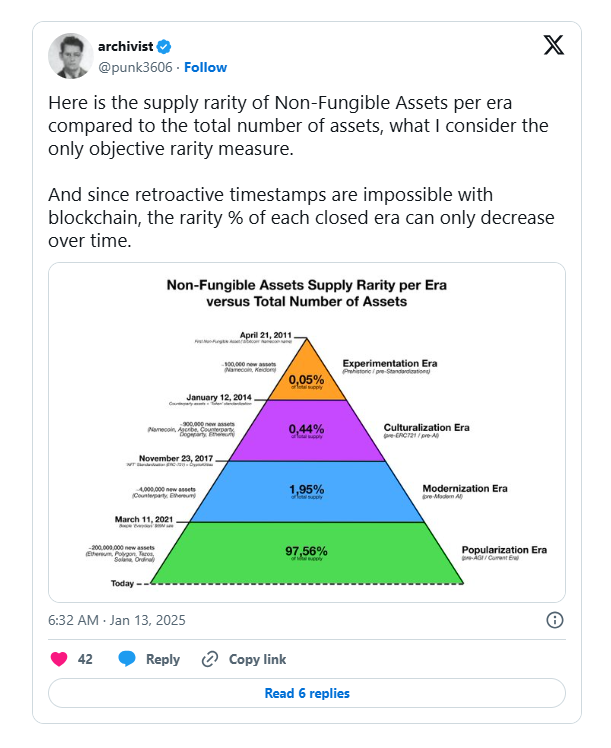Select the purple Culturalization Era pyramid segment
Image resolution: width=611 pixels, height=748 pixels.
[x=308, y=430]
